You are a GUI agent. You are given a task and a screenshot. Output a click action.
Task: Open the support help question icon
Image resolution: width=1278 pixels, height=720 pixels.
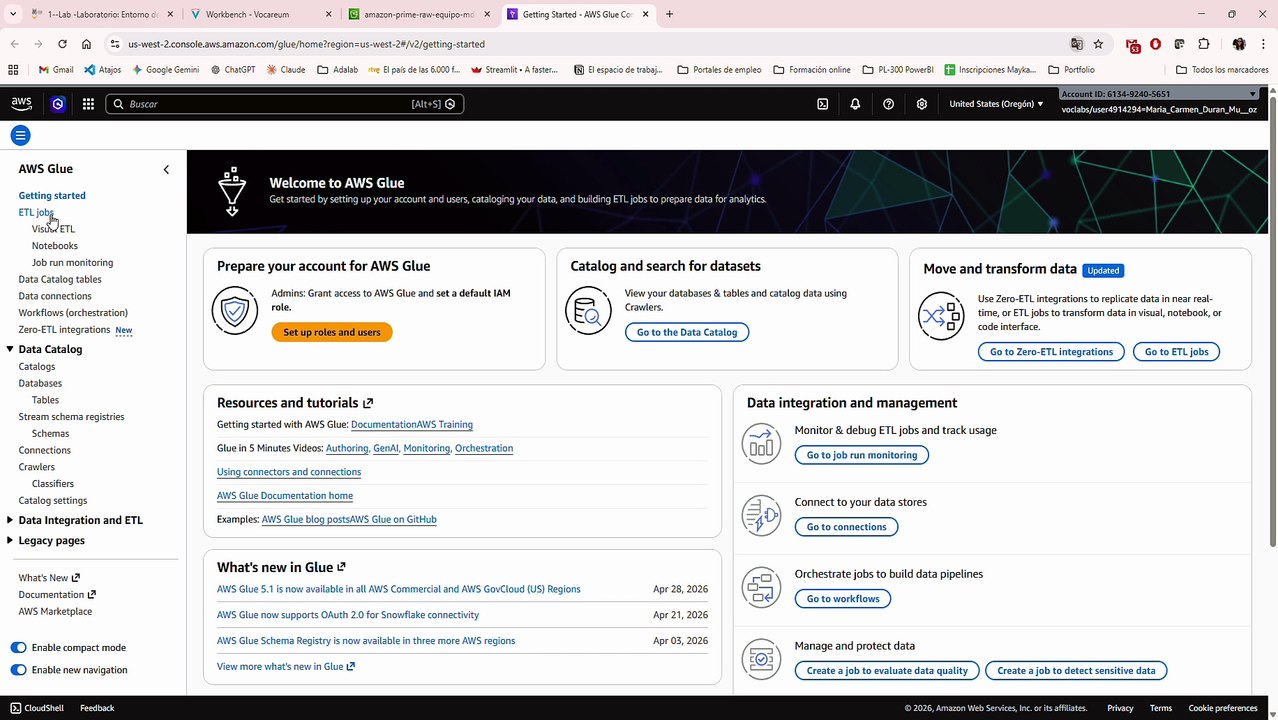tap(888, 104)
